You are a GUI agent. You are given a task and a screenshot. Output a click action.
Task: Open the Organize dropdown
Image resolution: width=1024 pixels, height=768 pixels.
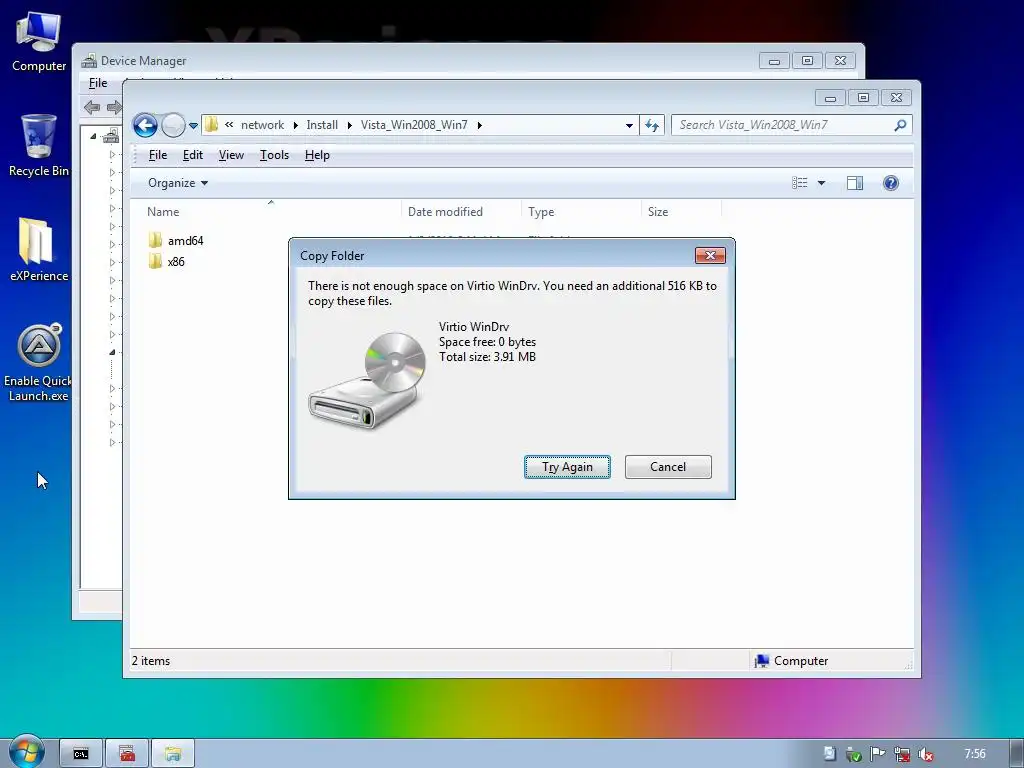coord(178,183)
